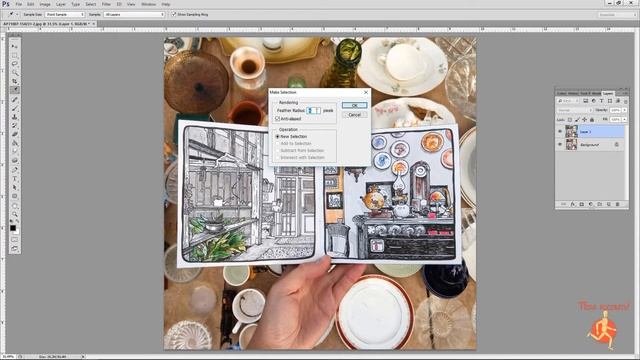Viewport: 640px width, 360px height.
Task: Select the Eraser tool
Action: 14,134
